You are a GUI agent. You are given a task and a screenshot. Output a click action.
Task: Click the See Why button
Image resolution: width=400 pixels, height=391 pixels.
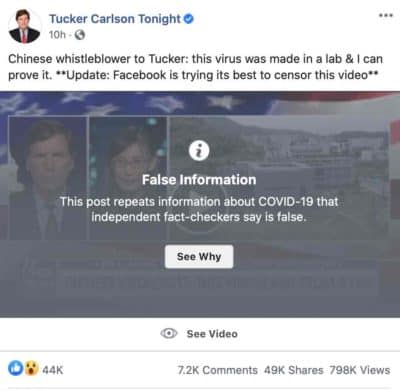point(199,257)
